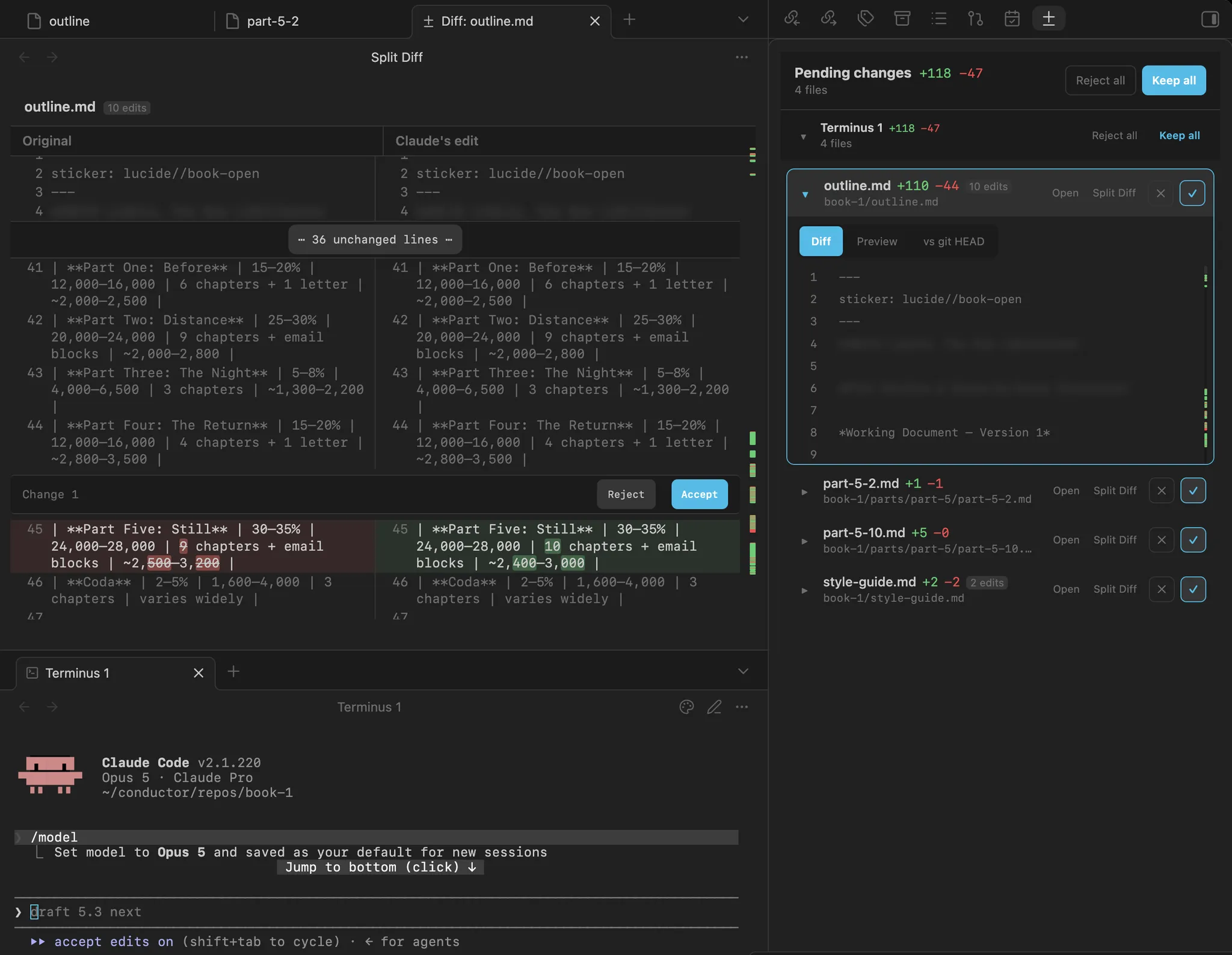Viewport: 1232px width, 955px height.
Task: Toggle the right sidebar icon
Action: tap(1210, 19)
